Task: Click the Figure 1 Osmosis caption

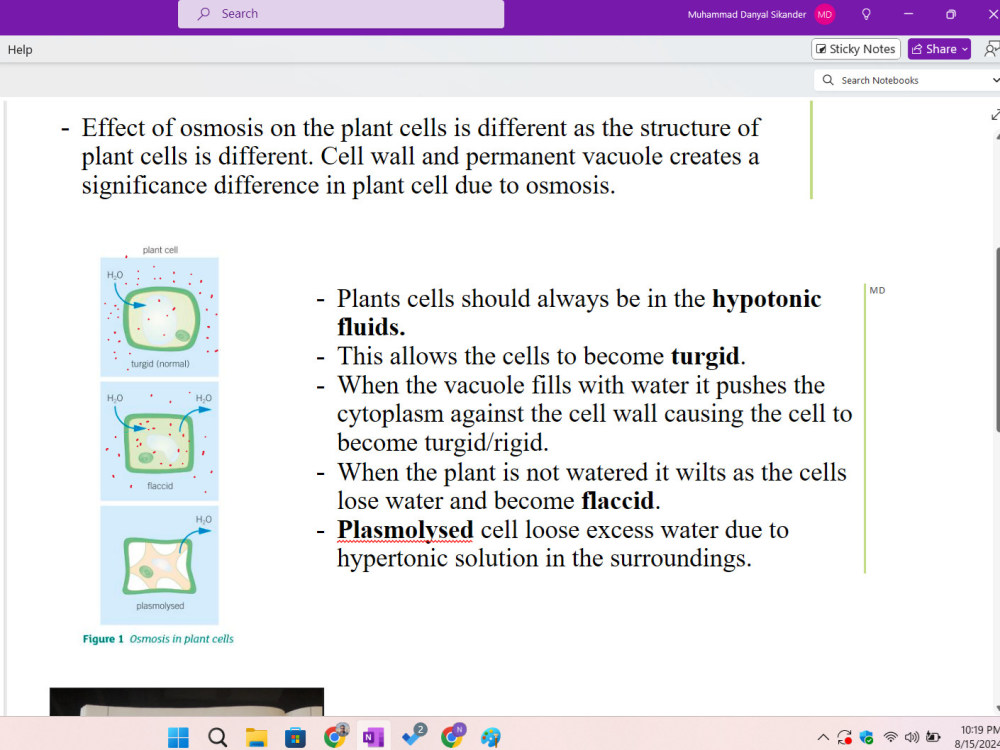Action: (x=158, y=638)
